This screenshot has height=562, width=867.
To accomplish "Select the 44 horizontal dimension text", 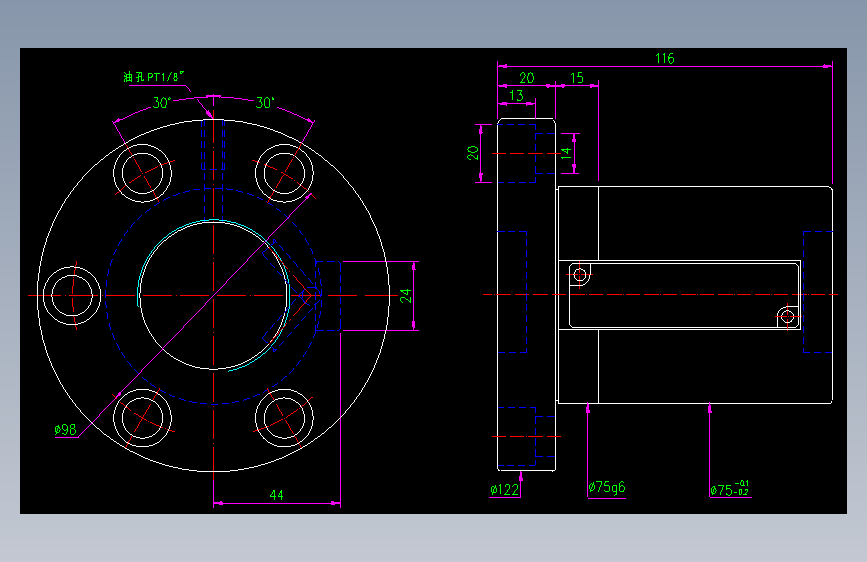I will tap(276, 495).
